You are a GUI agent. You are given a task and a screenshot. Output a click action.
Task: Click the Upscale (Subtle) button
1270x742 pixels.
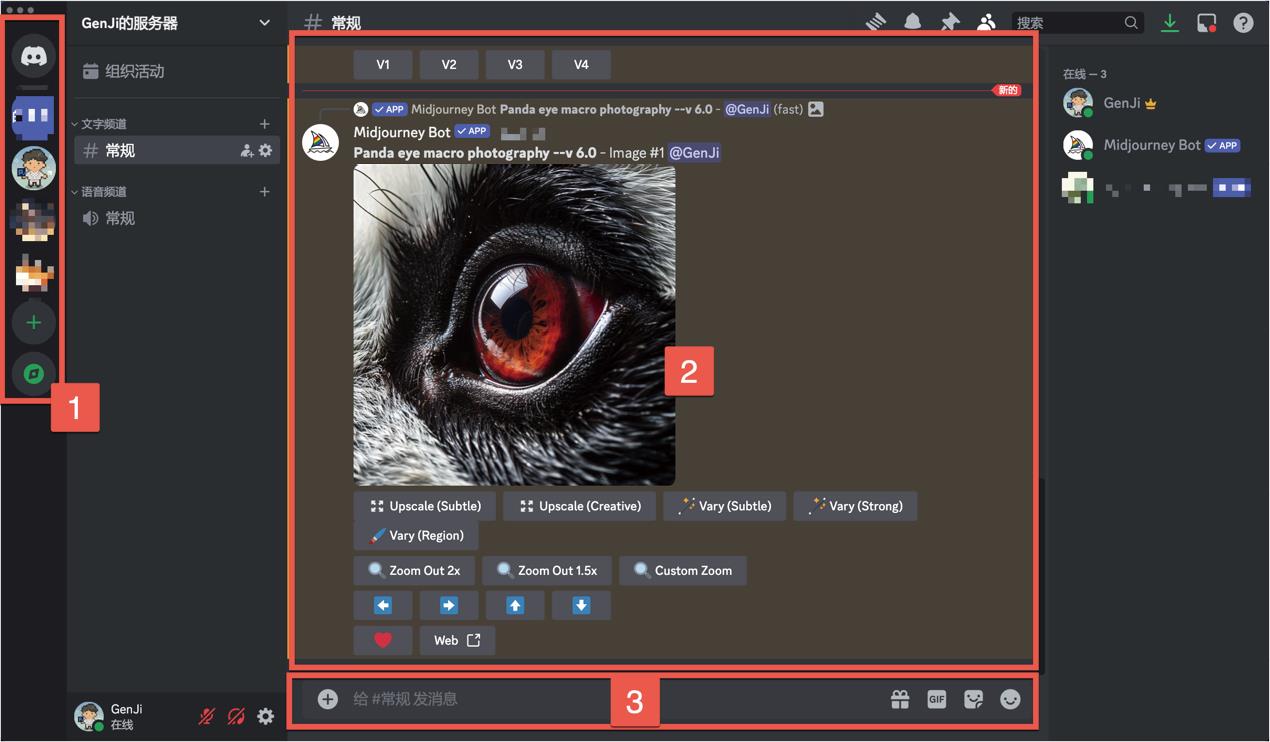point(425,506)
